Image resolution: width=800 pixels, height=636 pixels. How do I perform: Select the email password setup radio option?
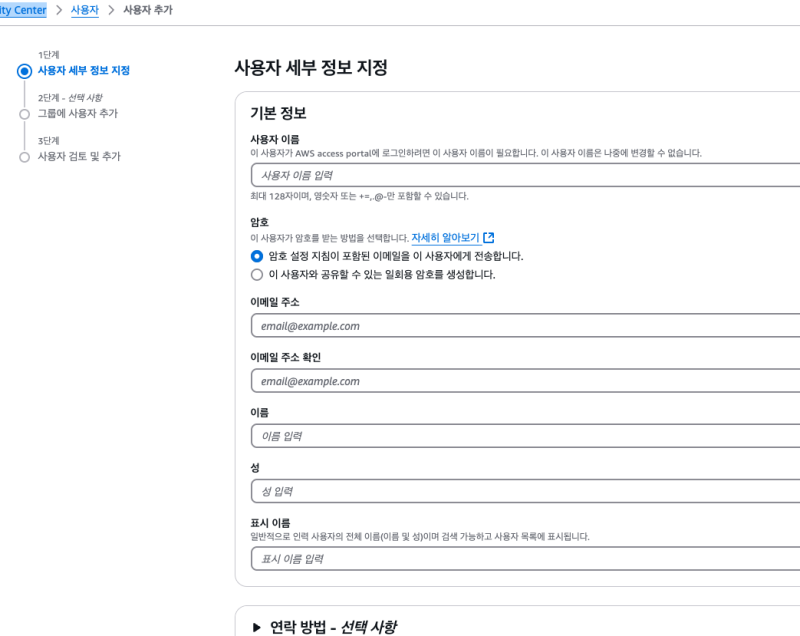click(x=257, y=256)
